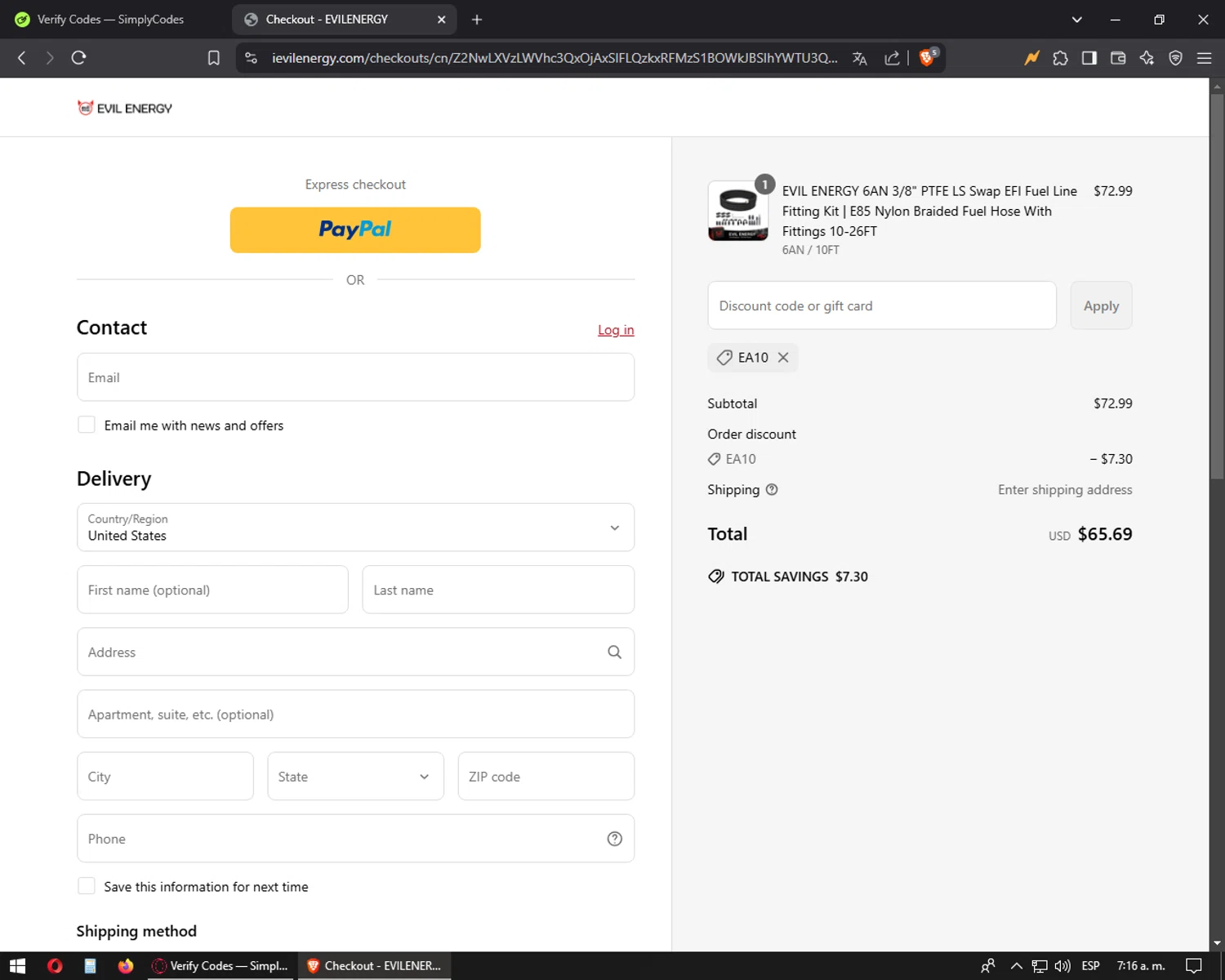Select the Checkout - EVILENERGY tab
The width and height of the screenshot is (1225, 980).
344,20
